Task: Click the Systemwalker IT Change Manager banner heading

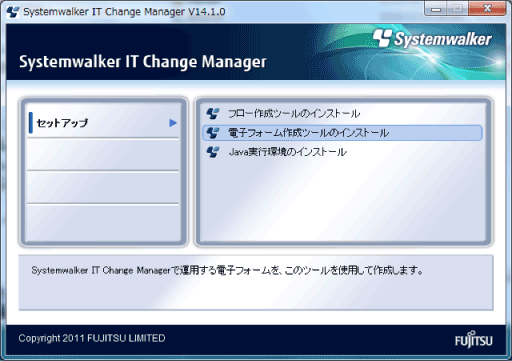Action: coord(143,62)
